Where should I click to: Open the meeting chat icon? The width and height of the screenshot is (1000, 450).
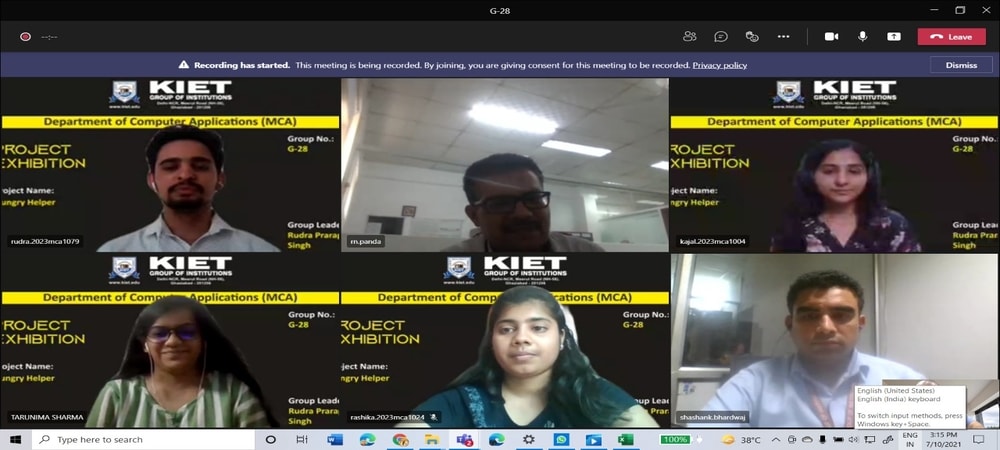[x=720, y=37]
